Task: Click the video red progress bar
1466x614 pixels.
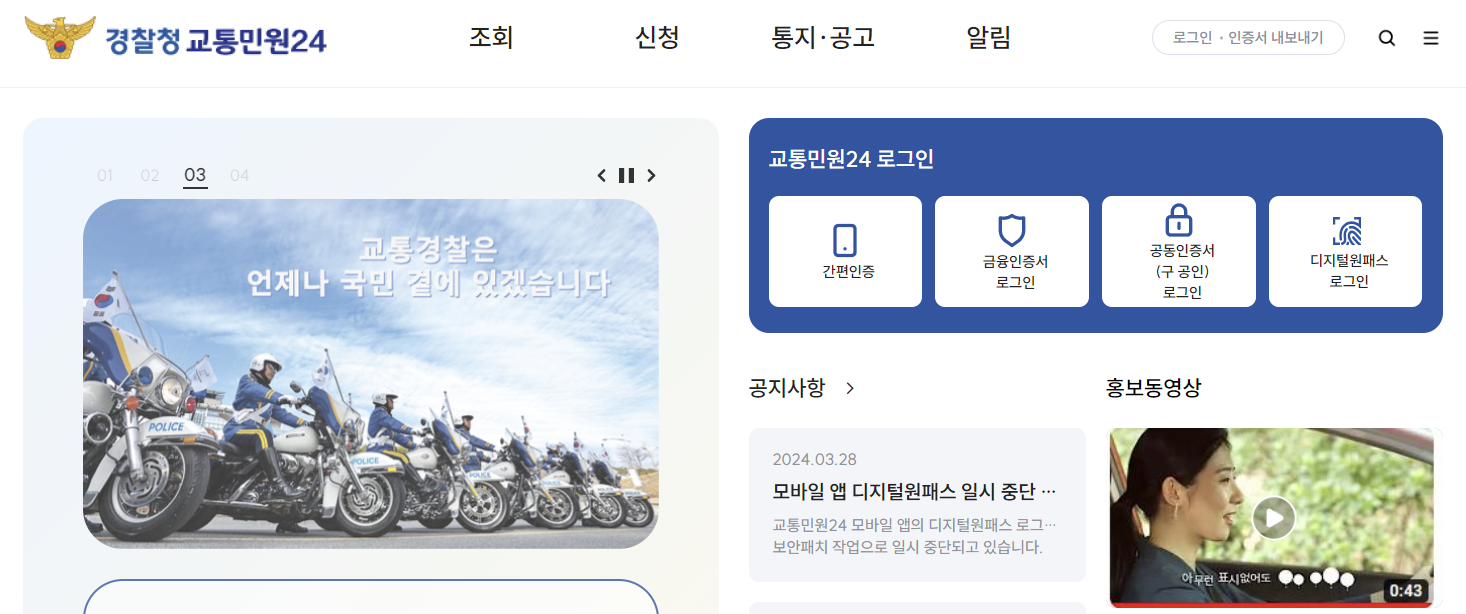Action: point(1271,605)
